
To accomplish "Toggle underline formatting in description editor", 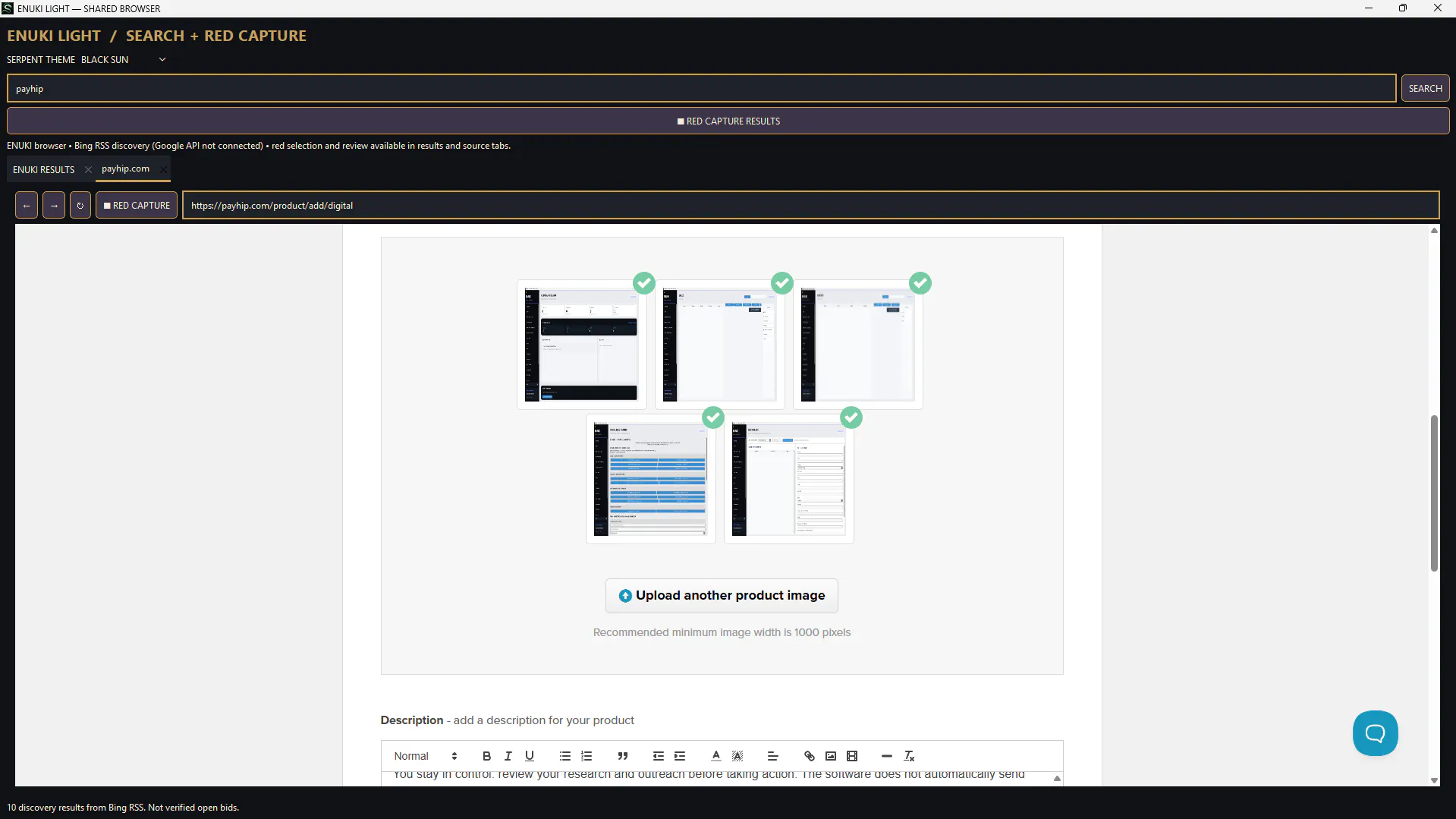I will tap(530, 756).
